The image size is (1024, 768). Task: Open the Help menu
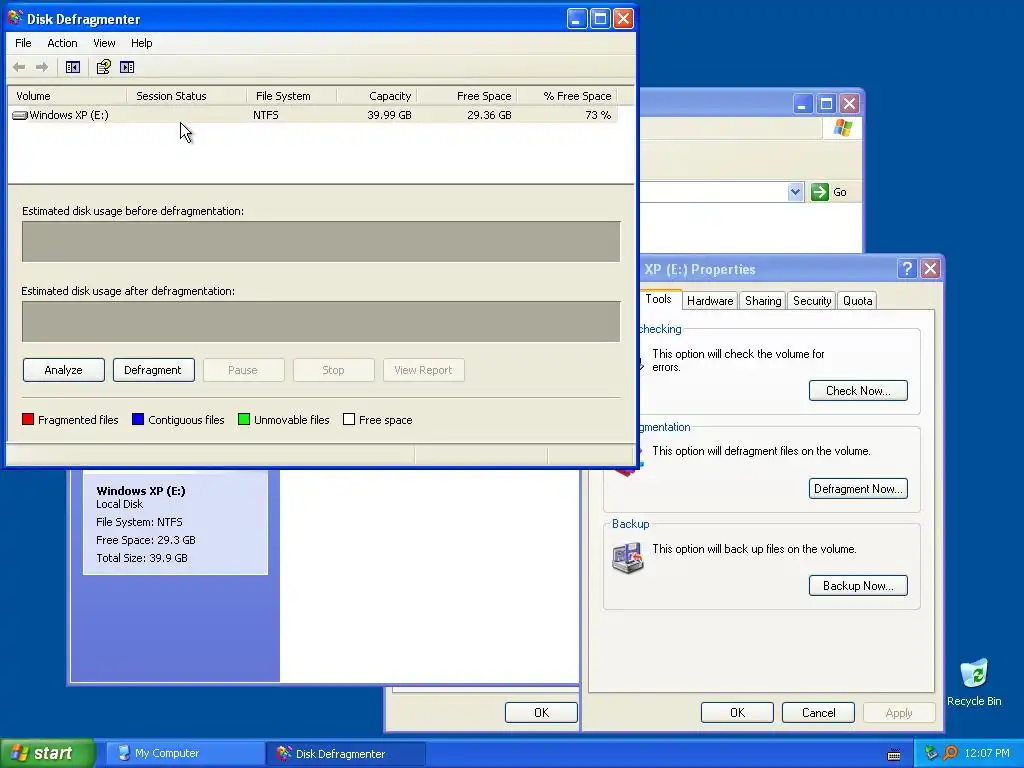point(141,43)
